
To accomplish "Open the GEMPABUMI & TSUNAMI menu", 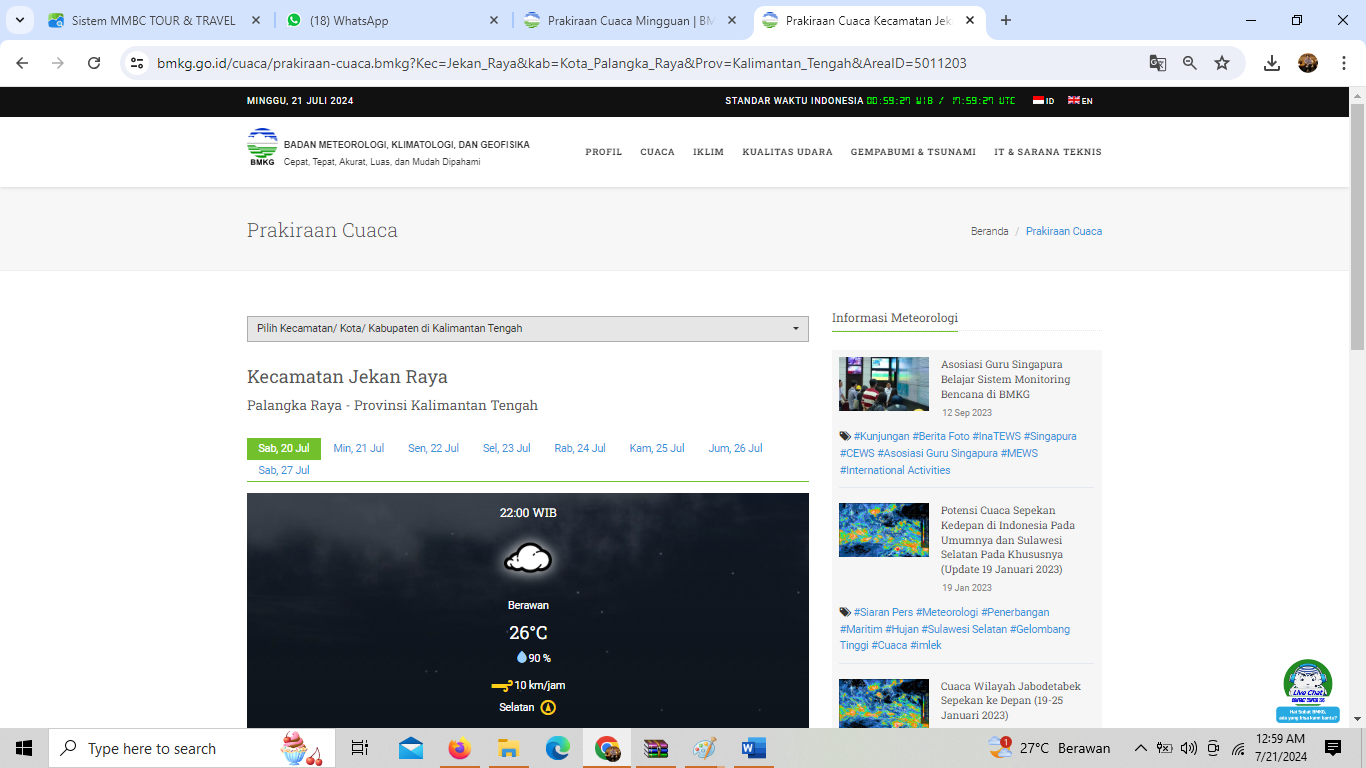I will [913, 152].
